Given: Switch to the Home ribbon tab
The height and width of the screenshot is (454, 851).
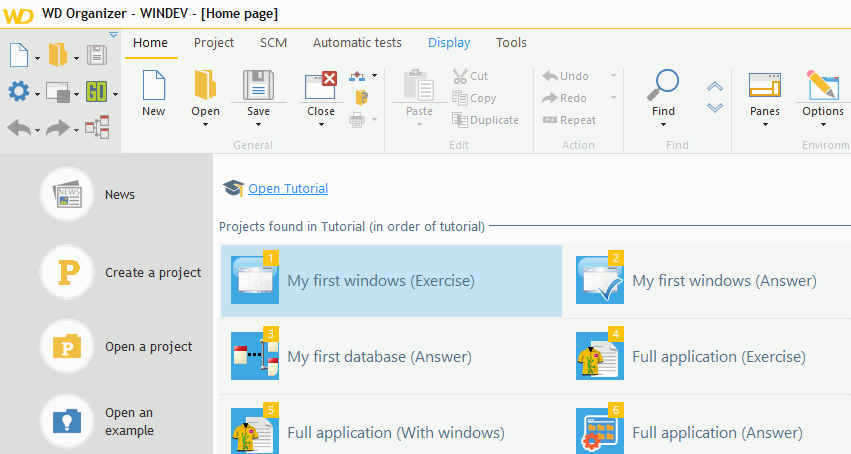Looking at the screenshot, I should tap(150, 43).
